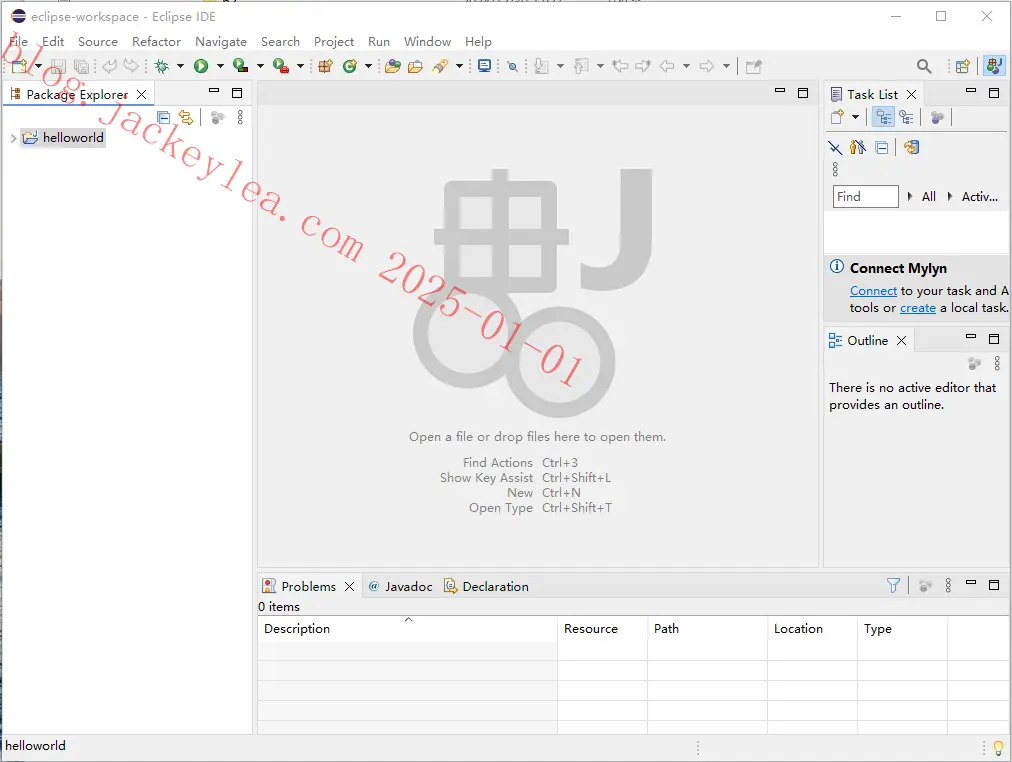Click Collapse All in Package Explorer
This screenshot has height=762, width=1012.
click(164, 117)
